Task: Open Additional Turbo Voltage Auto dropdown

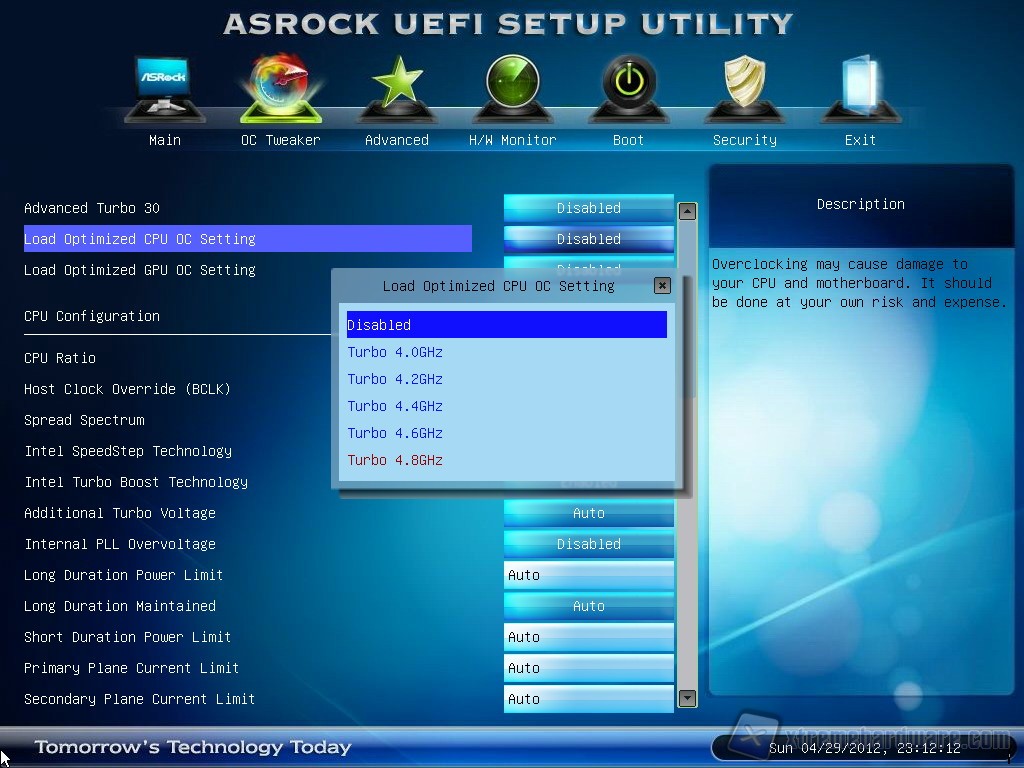Action: click(588, 513)
